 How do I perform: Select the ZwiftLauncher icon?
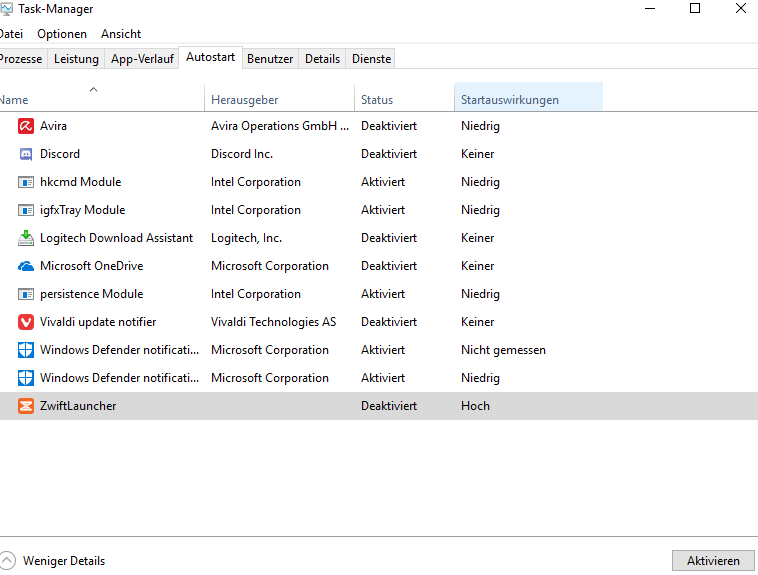26,406
